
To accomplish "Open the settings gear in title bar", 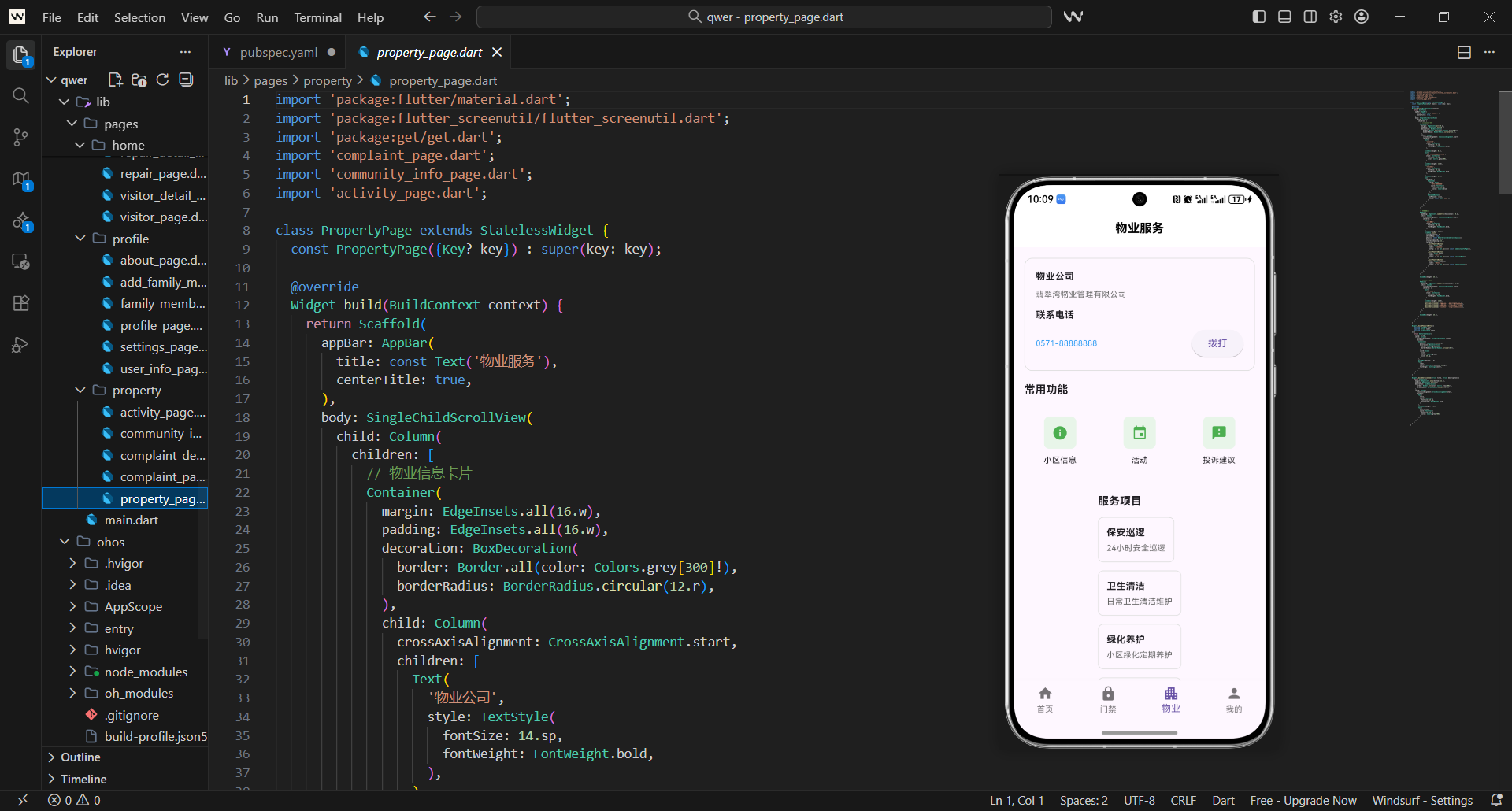I will pyautogui.click(x=1336, y=17).
